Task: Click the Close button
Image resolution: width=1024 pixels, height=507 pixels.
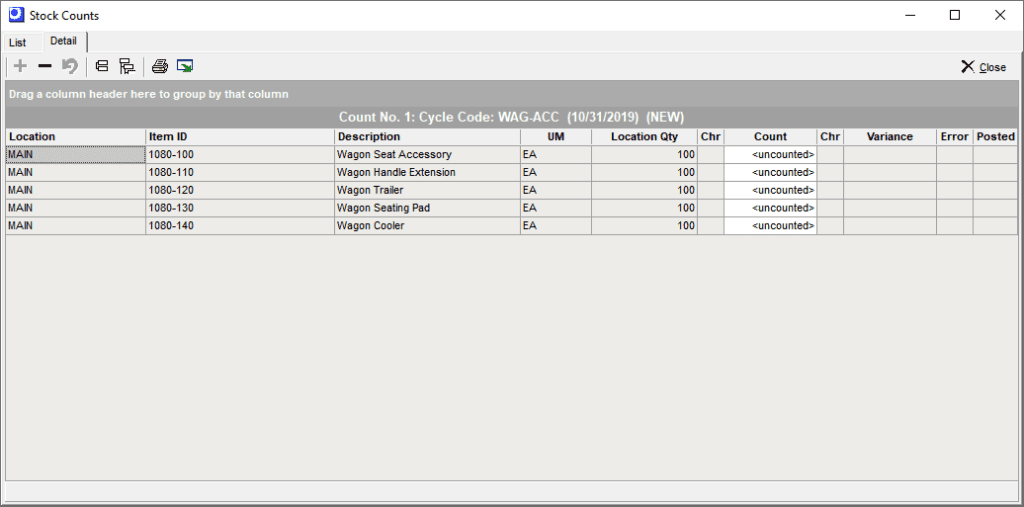Action: (984, 67)
